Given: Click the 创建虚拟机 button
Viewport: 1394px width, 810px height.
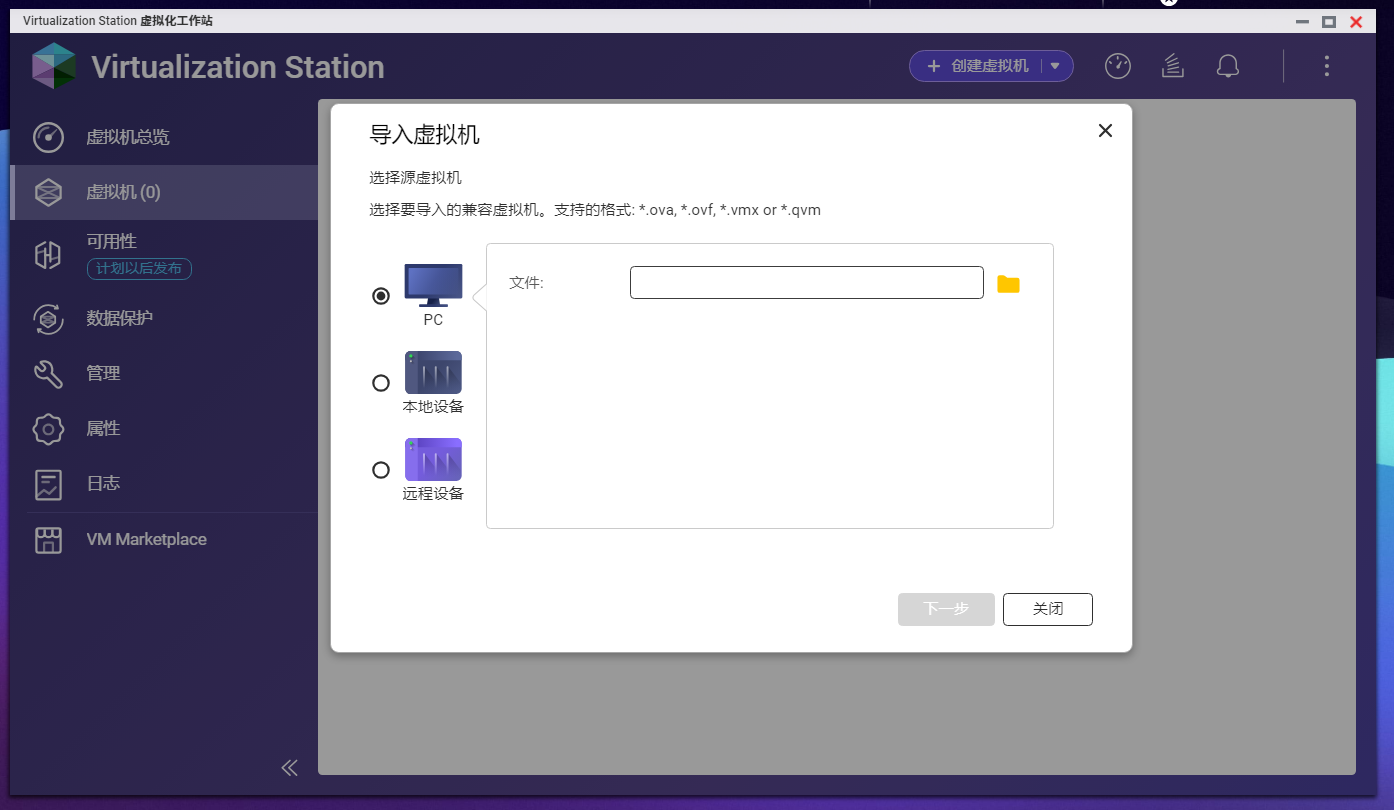Looking at the screenshot, I should click(978, 66).
